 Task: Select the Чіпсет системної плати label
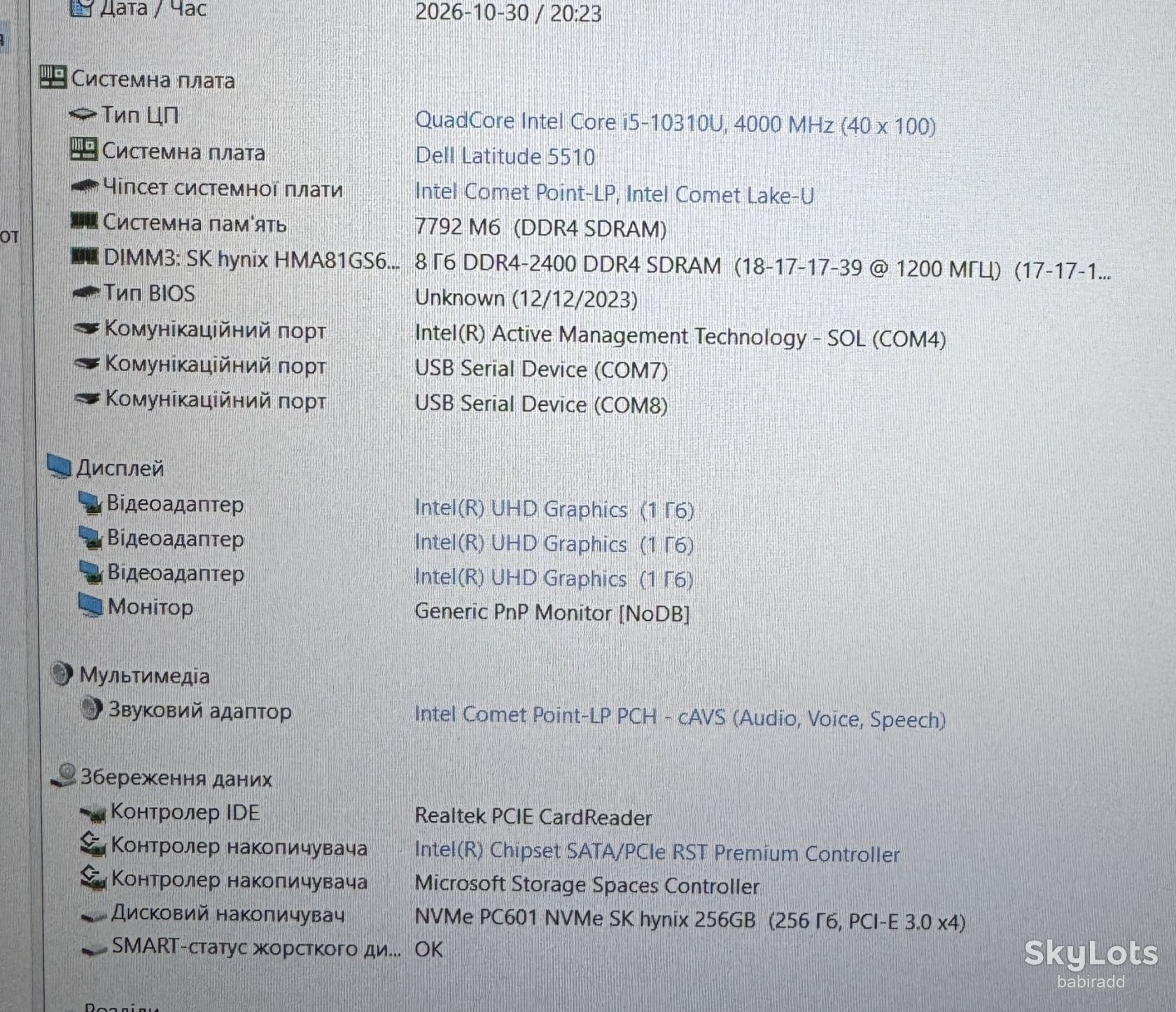point(223,188)
